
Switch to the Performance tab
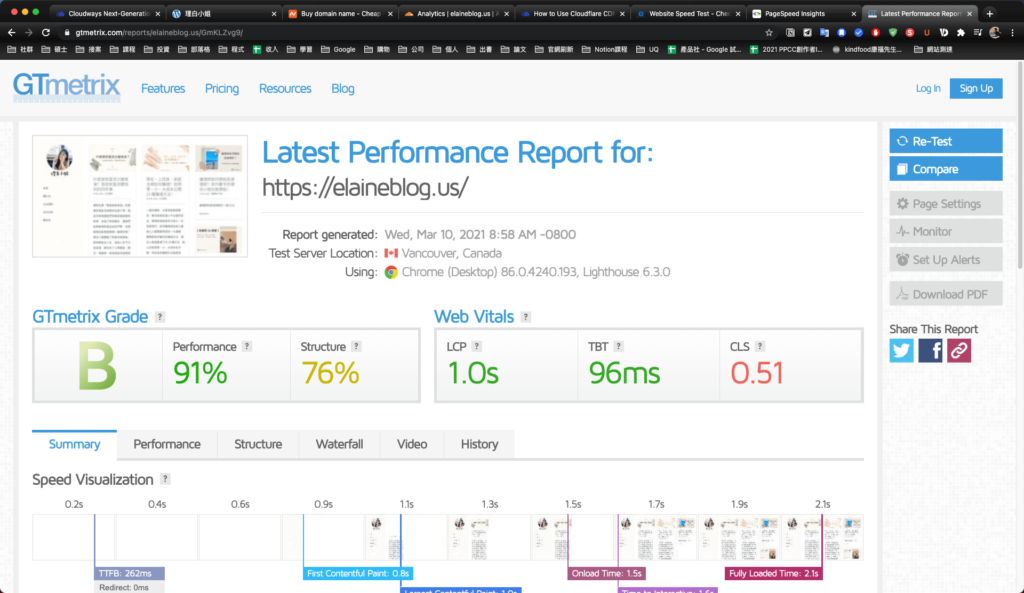167,444
